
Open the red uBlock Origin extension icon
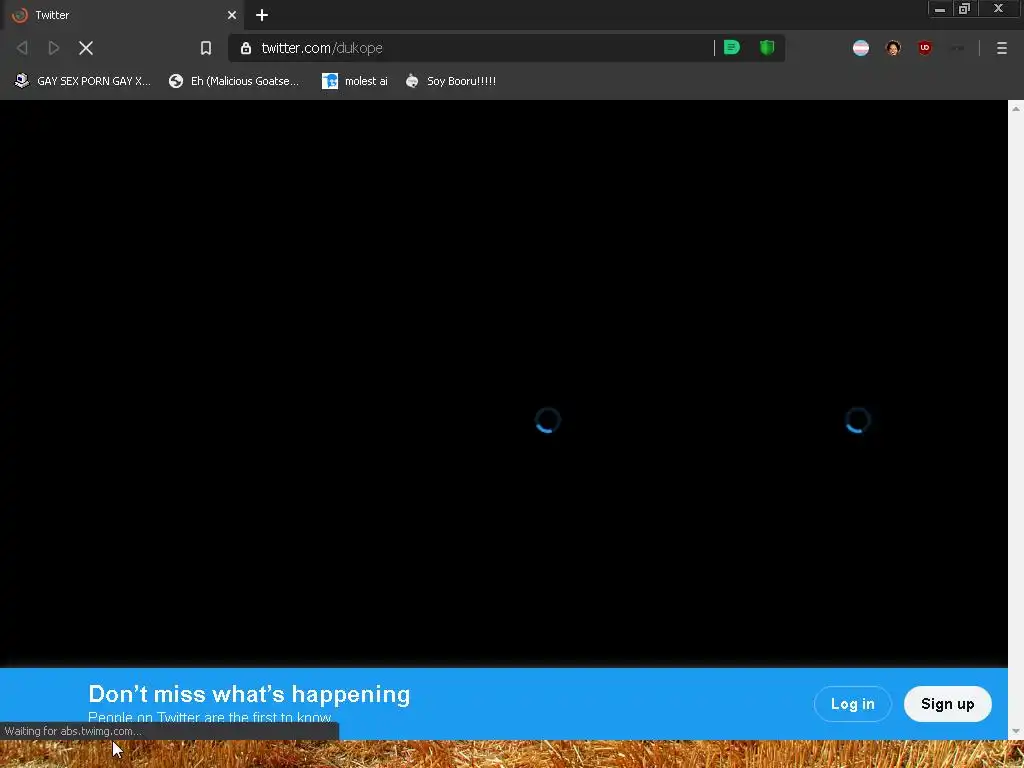coord(924,48)
